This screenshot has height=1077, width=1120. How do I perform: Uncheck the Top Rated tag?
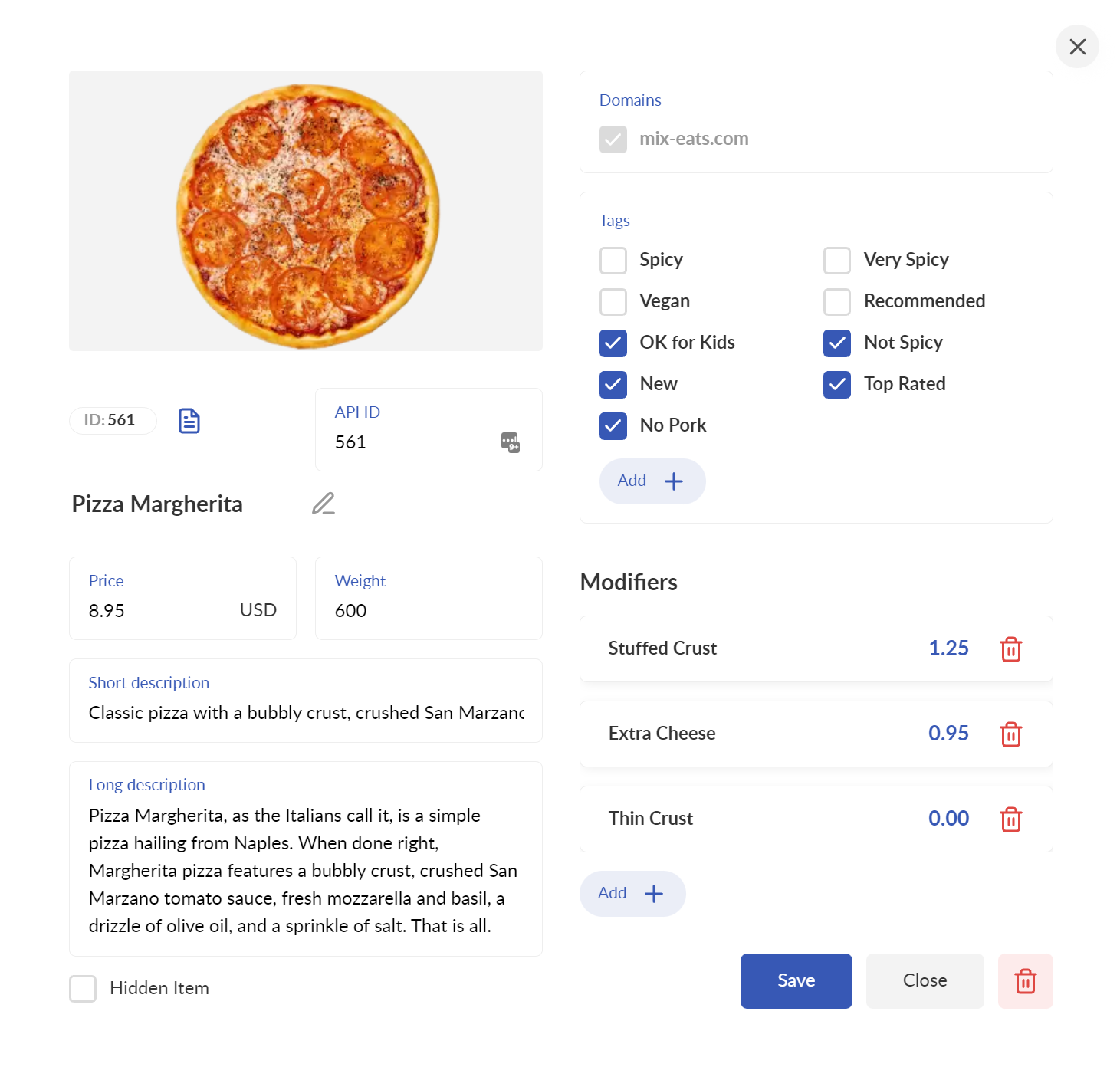[x=837, y=385]
